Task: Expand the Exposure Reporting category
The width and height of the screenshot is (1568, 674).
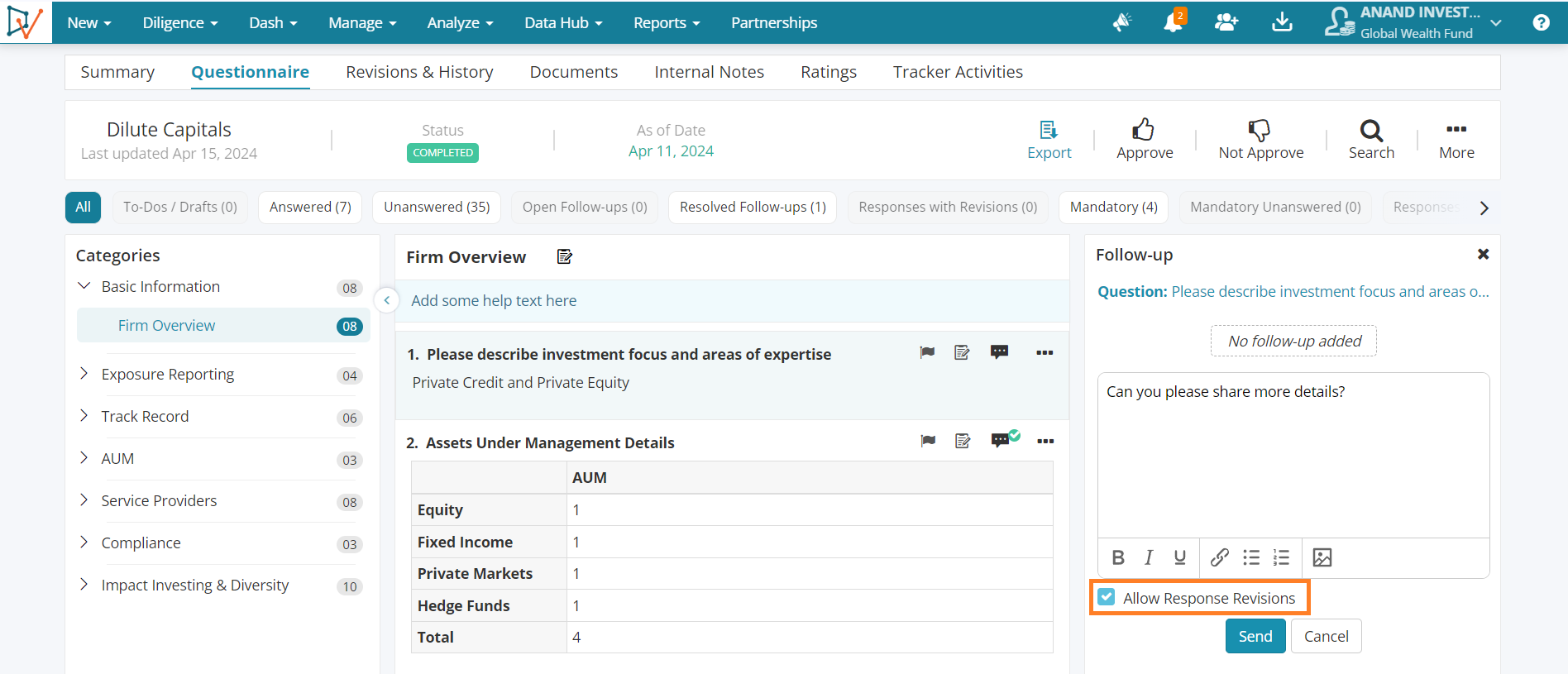Action: 84,374
